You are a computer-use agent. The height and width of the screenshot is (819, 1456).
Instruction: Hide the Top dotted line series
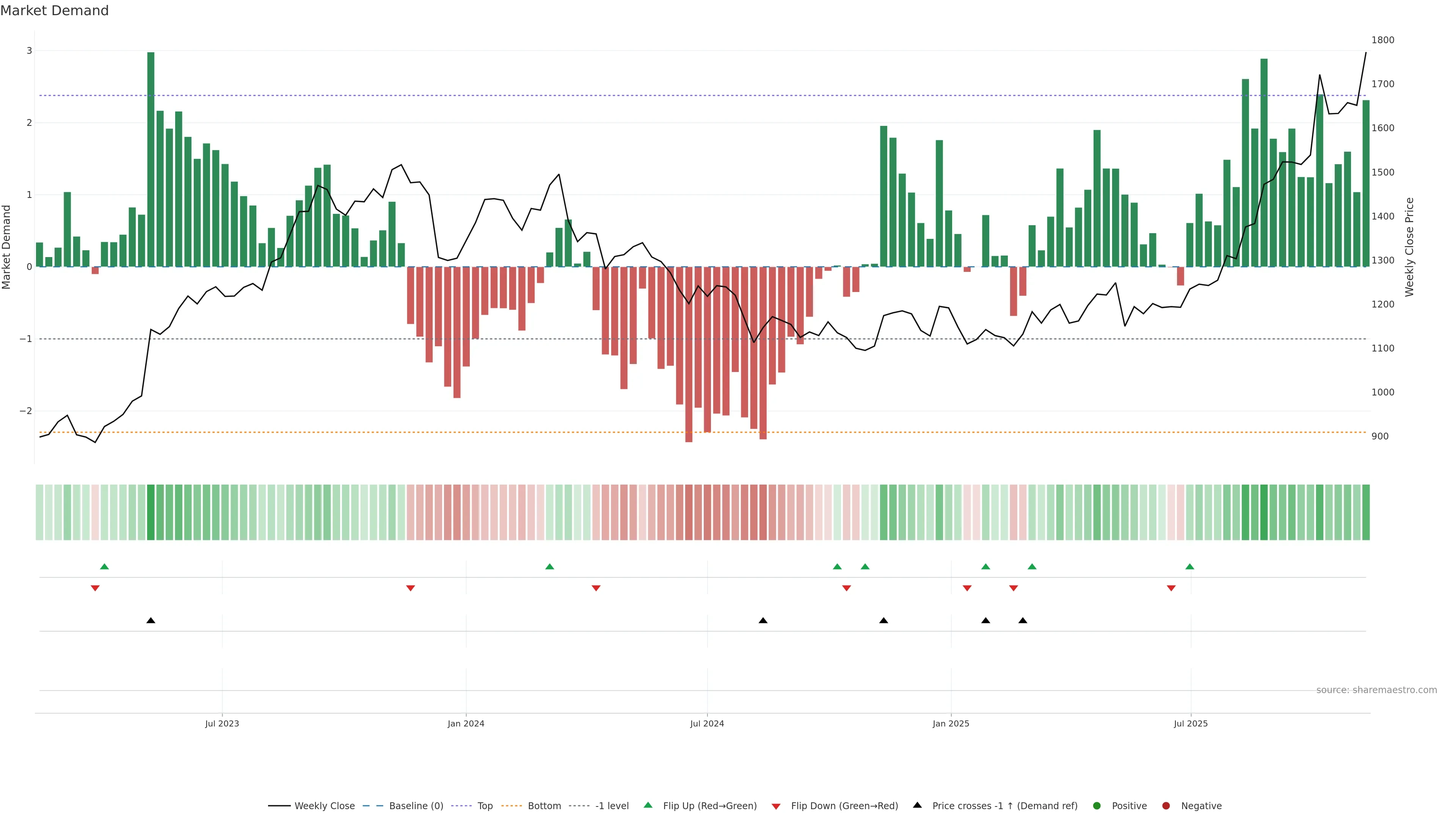click(485, 805)
